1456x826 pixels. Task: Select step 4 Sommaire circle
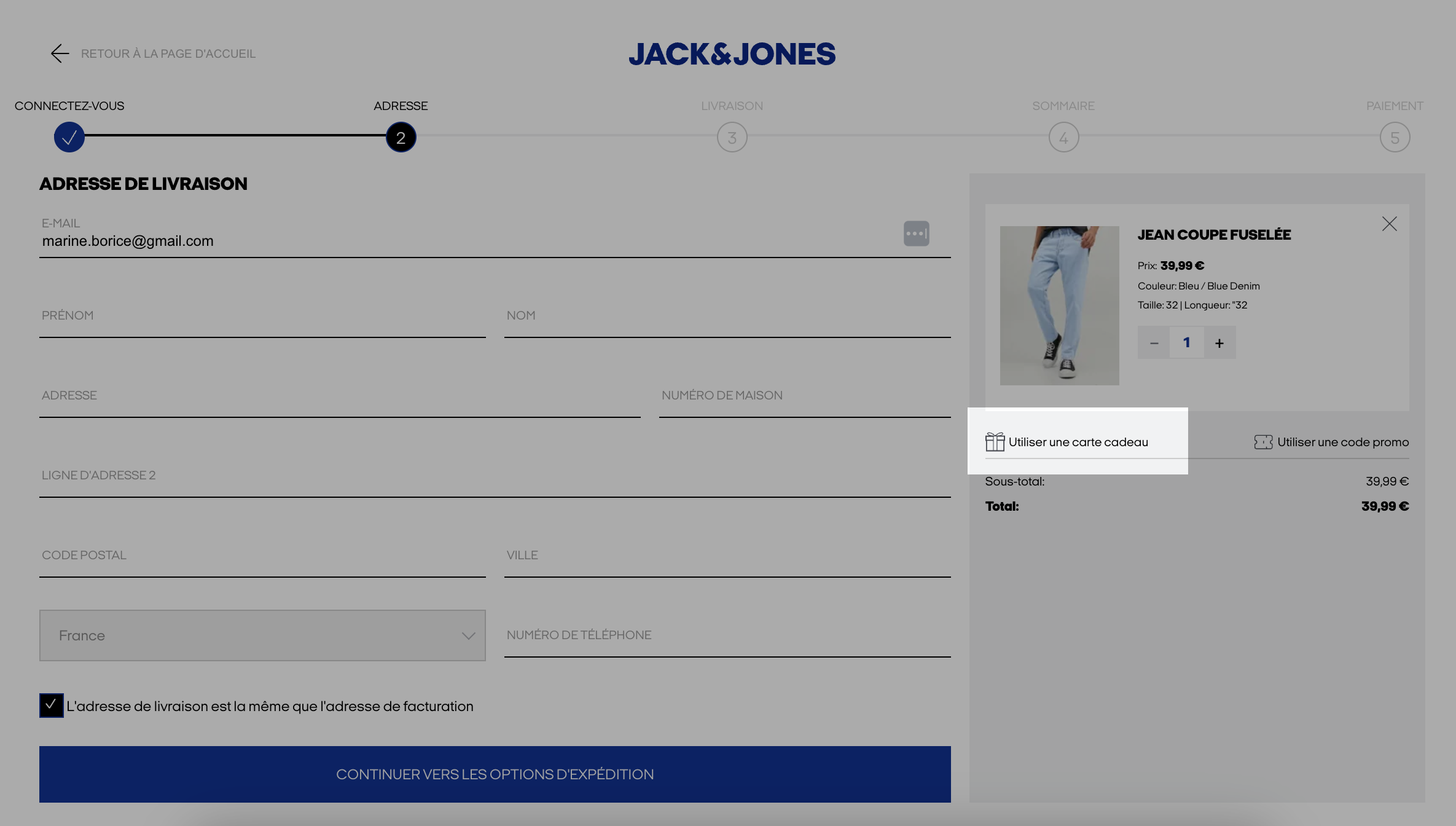click(1063, 137)
